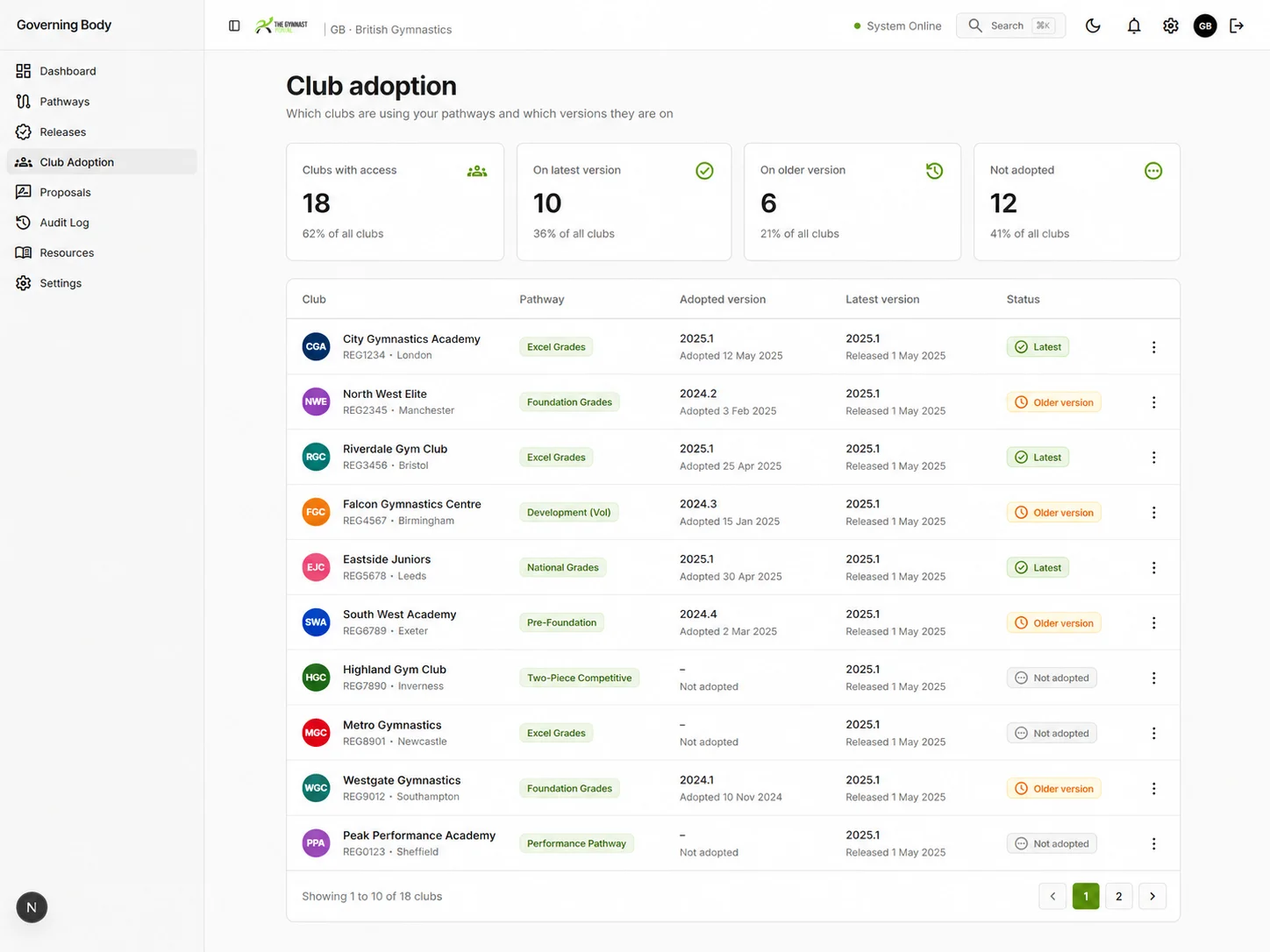
Task: Open row menu for Highland Gym Club
Action: pyautogui.click(x=1153, y=678)
